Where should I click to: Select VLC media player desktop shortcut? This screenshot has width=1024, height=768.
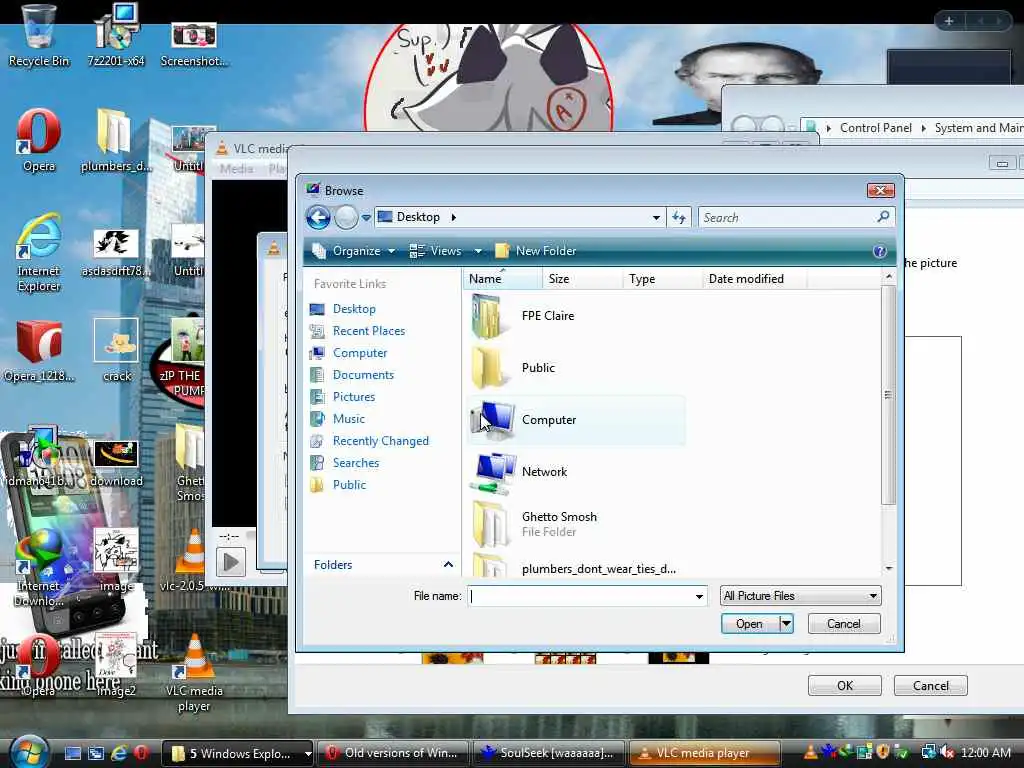194,673
